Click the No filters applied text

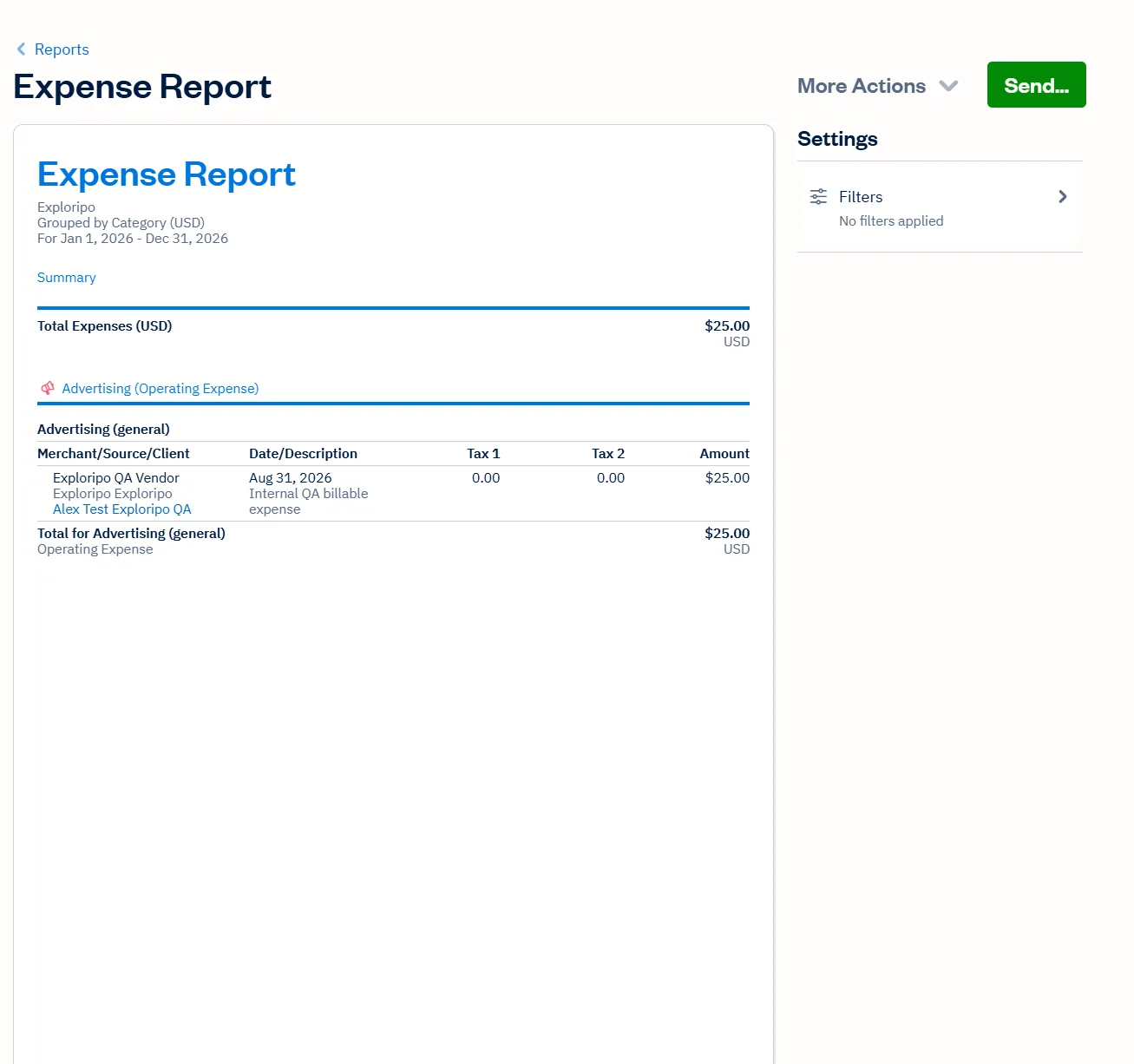point(891,221)
